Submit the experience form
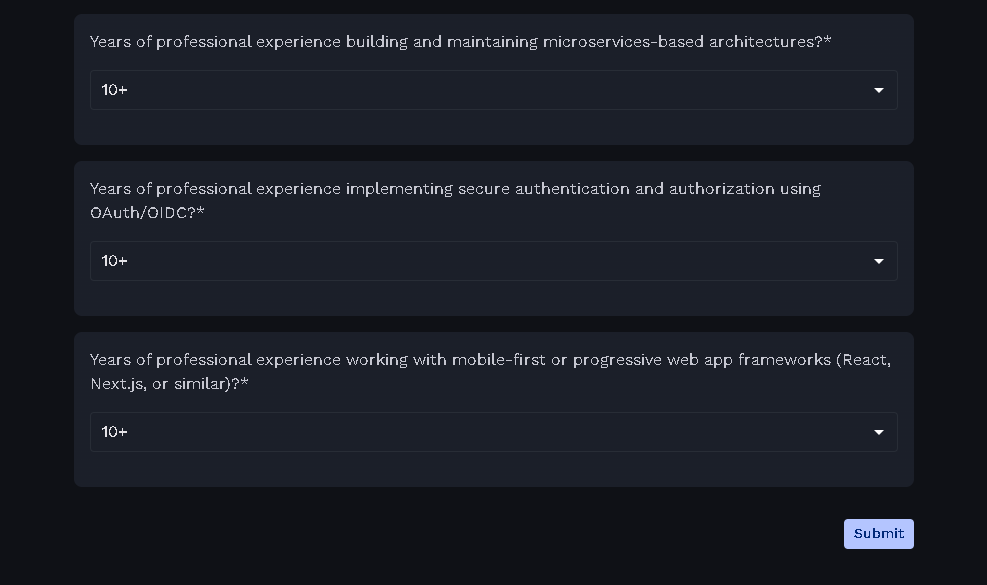Viewport: 987px width, 585px height. coord(878,534)
